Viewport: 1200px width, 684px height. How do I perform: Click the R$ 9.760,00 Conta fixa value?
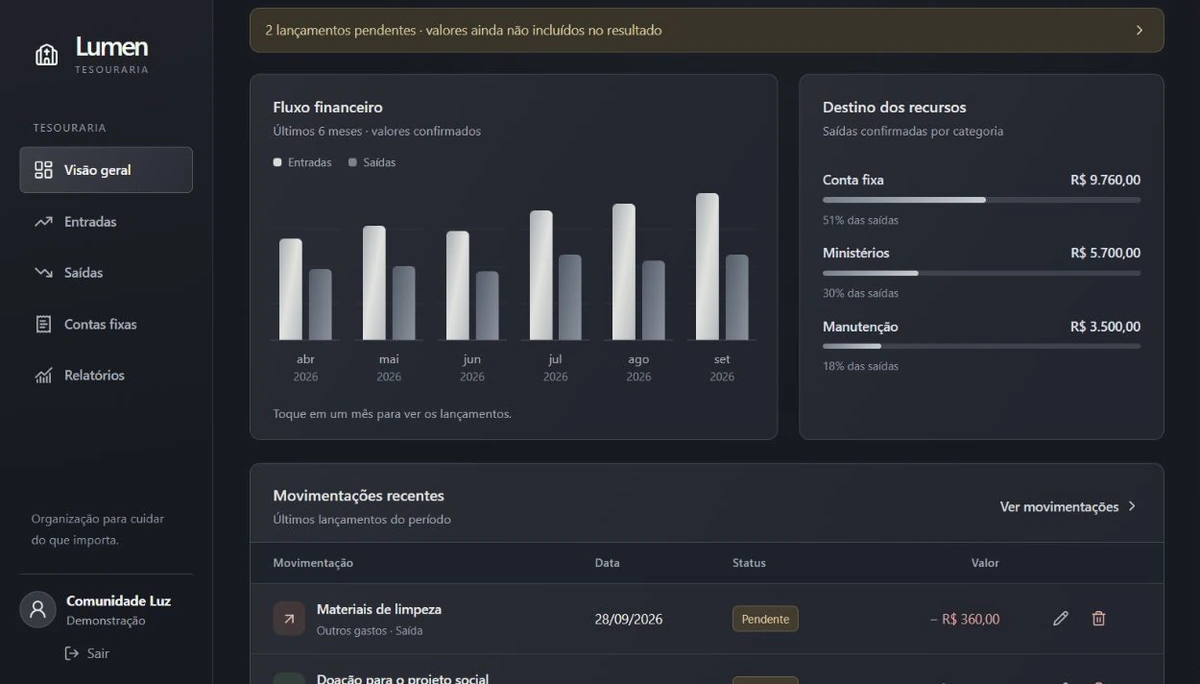coord(1105,180)
